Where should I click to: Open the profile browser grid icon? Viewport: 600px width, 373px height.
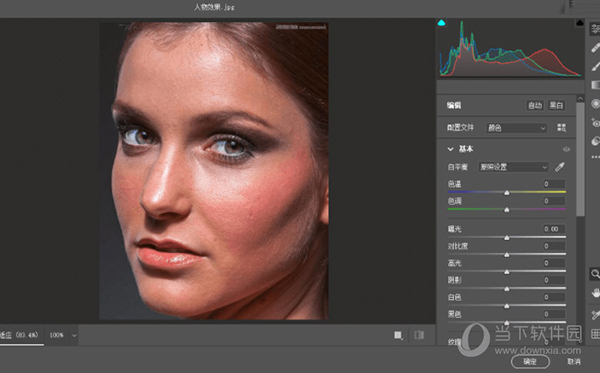[x=561, y=128]
